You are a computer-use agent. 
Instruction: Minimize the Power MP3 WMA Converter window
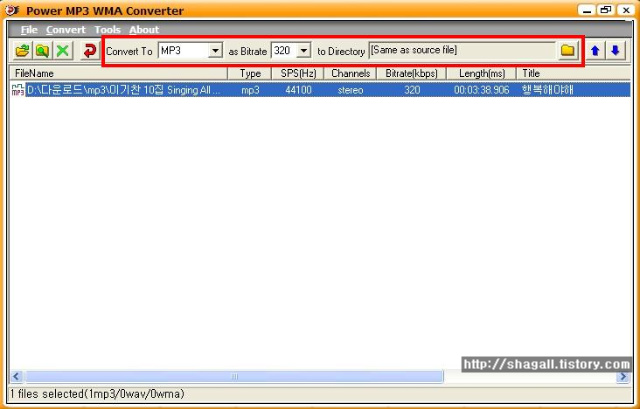(x=587, y=10)
